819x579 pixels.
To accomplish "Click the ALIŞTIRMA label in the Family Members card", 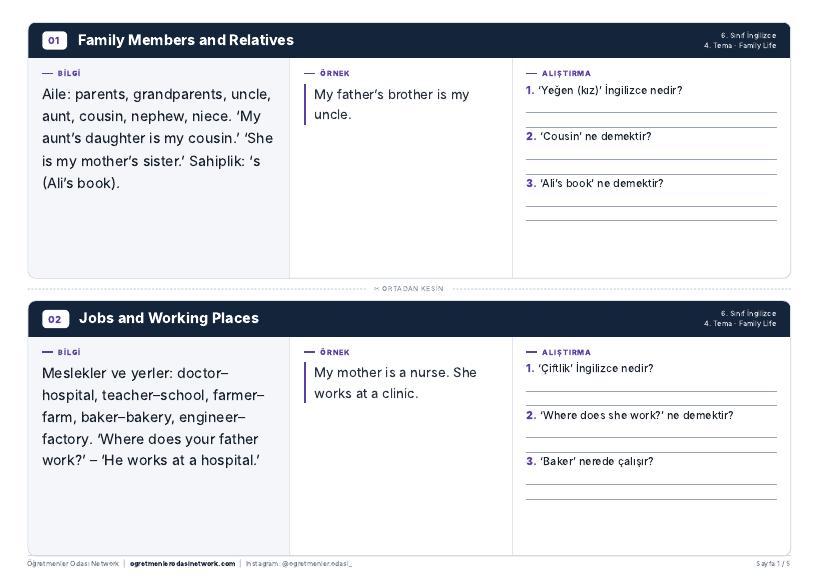I will 566,74.
